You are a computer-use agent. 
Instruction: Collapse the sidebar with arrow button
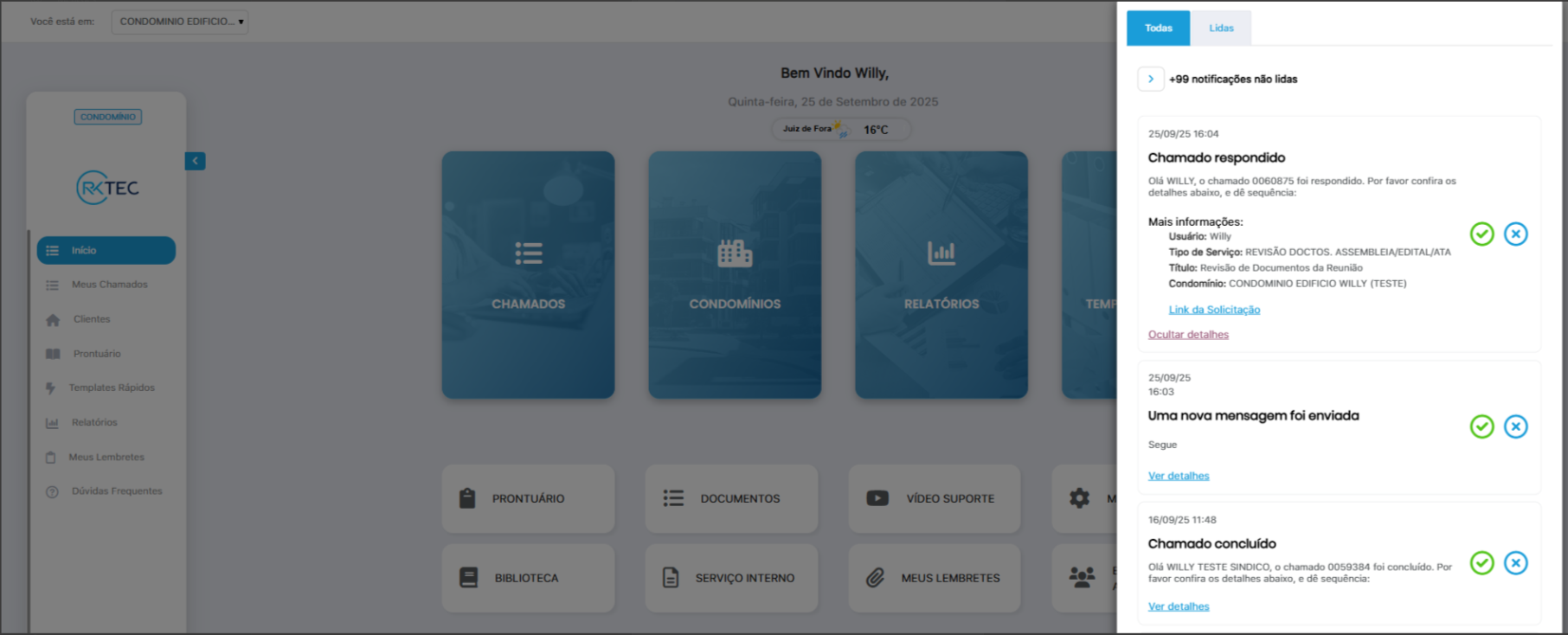[195, 161]
